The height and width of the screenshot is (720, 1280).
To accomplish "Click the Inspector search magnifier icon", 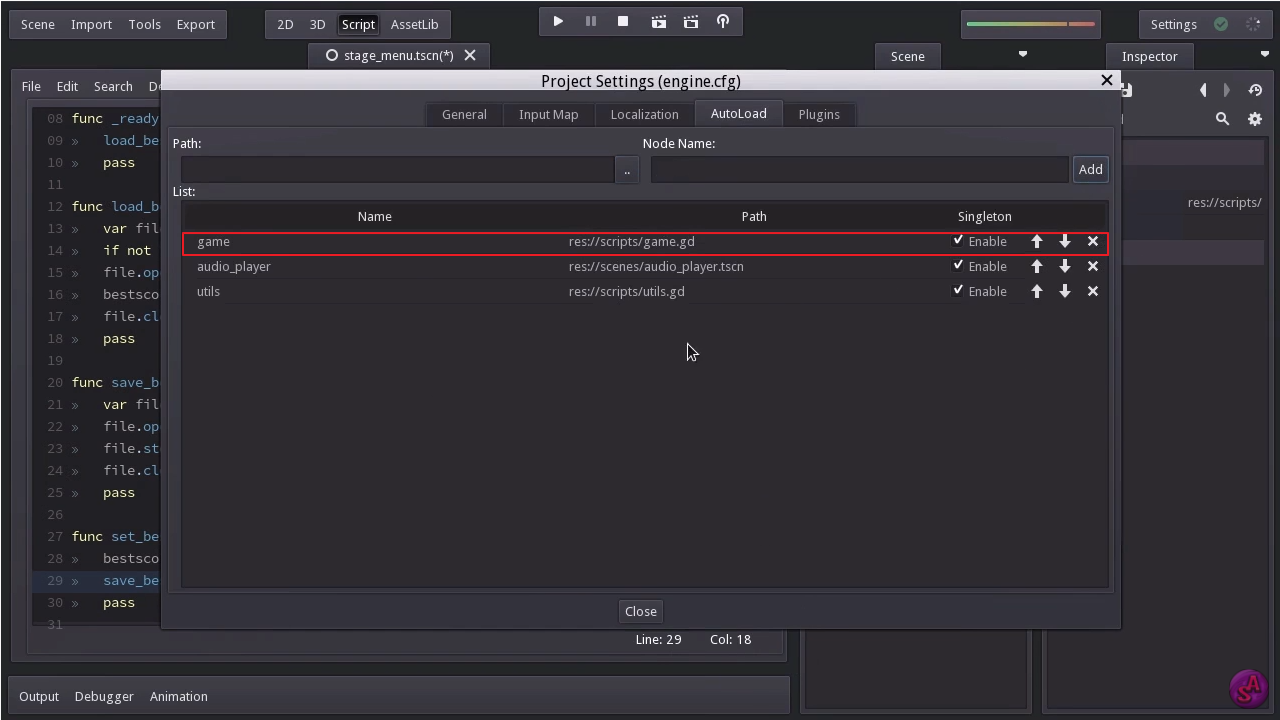I will pyautogui.click(x=1222, y=118).
